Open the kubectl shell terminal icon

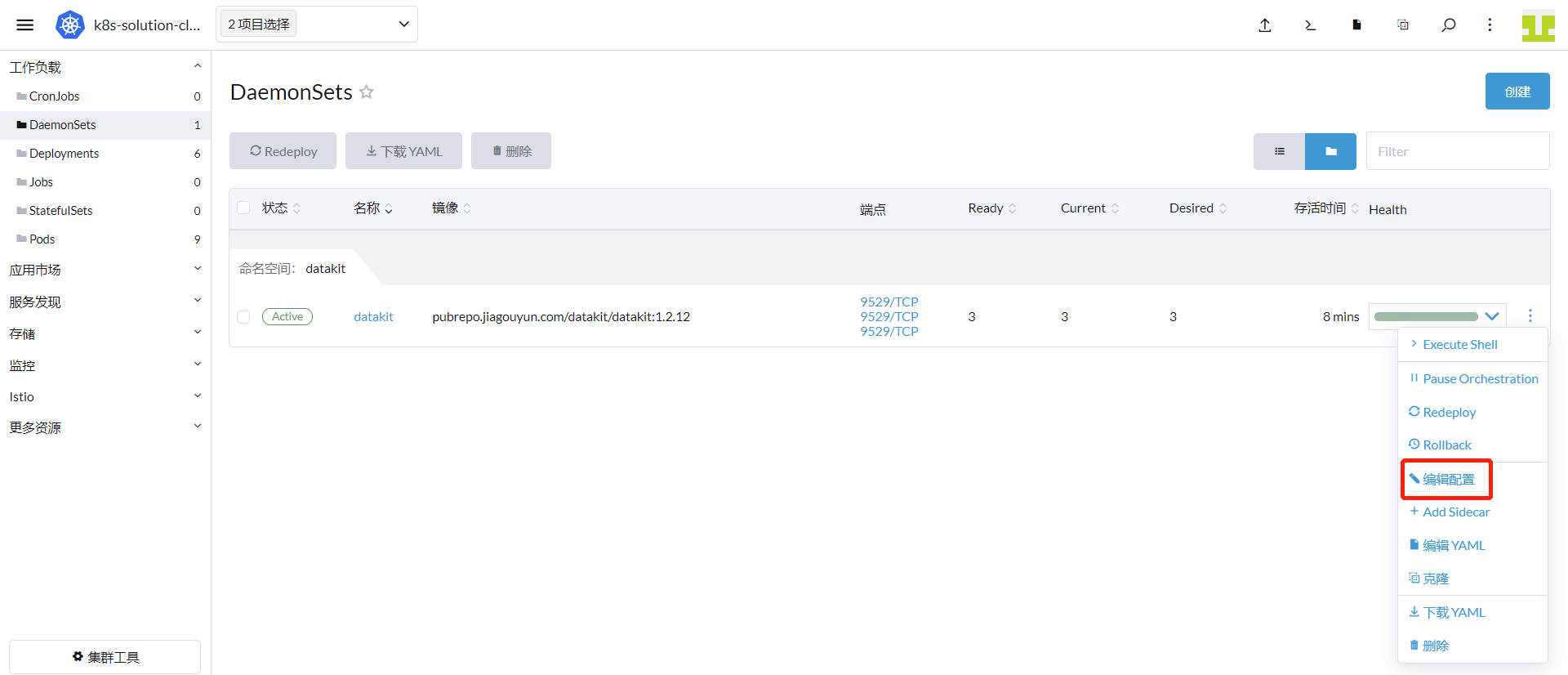point(1311,25)
